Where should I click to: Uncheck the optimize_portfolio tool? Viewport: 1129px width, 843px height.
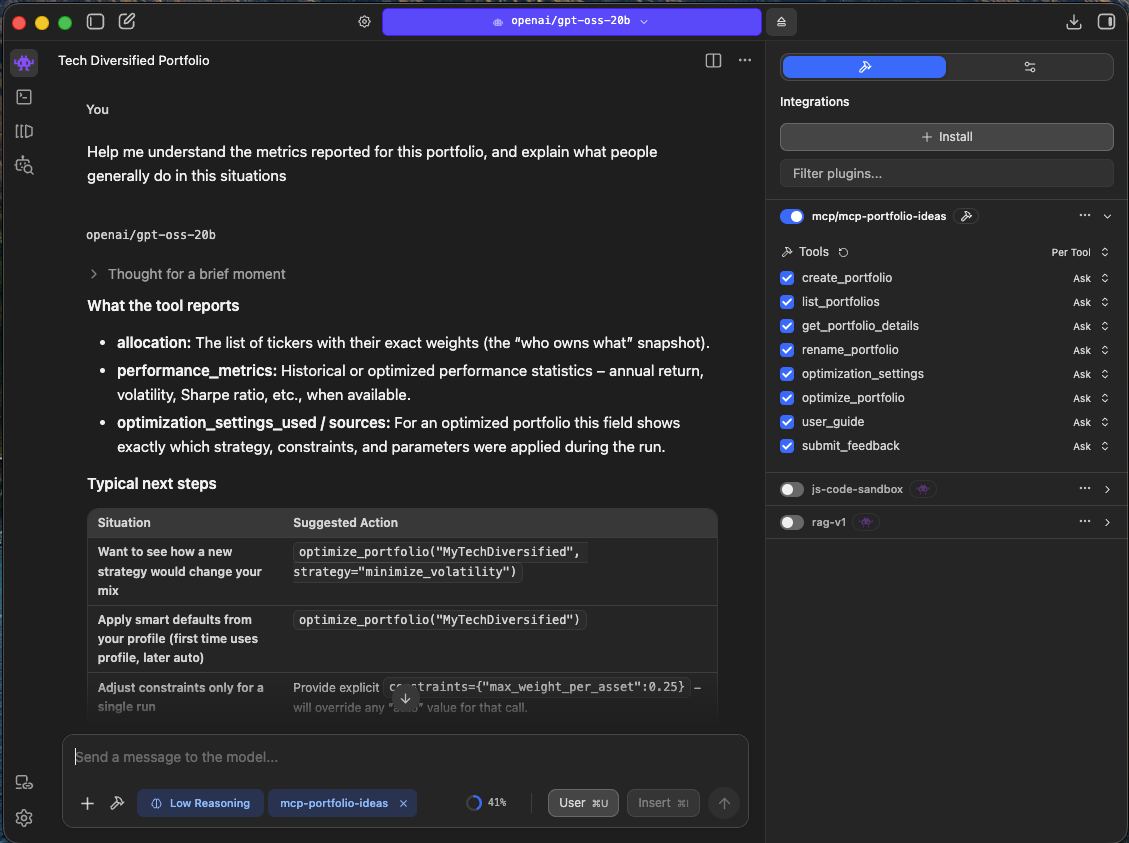[787, 398]
